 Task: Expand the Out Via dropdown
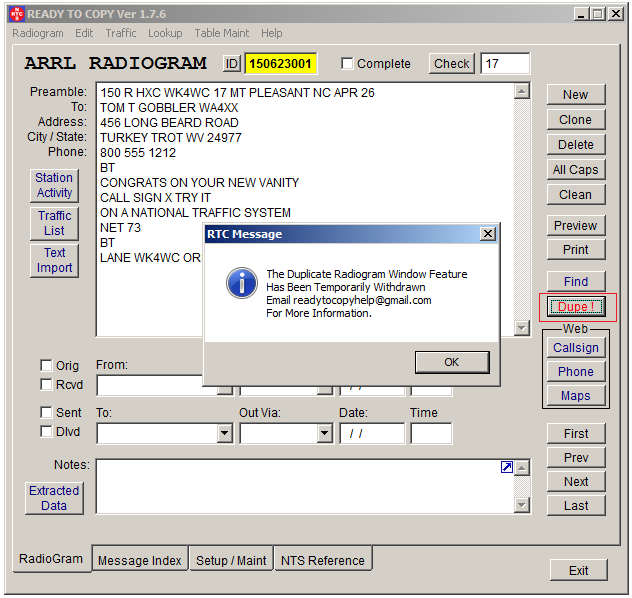click(x=324, y=434)
